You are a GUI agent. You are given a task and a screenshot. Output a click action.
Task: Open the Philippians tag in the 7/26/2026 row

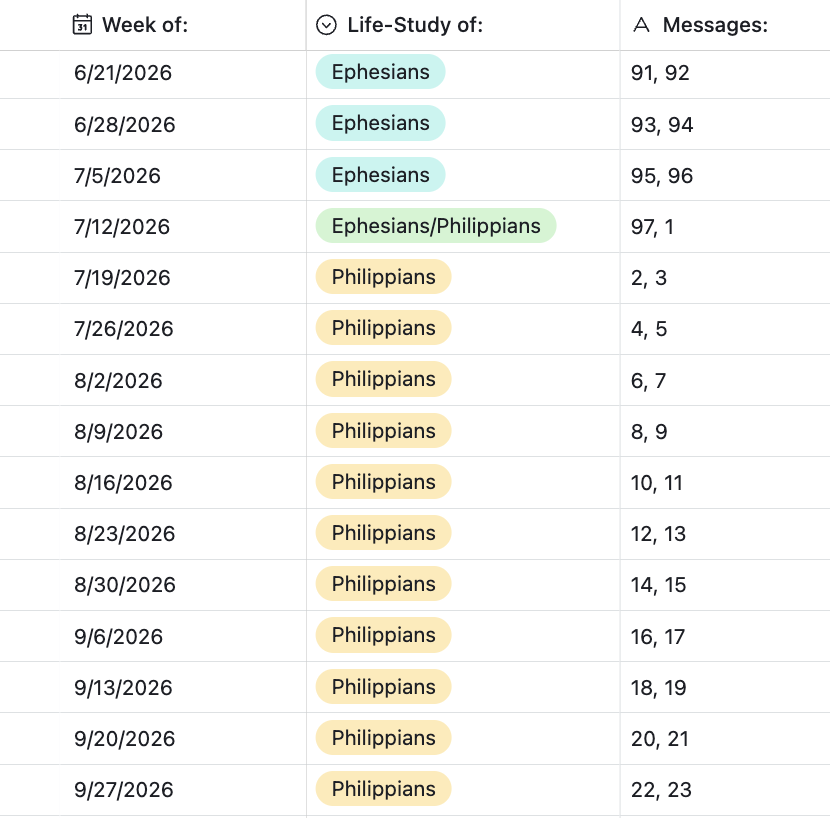pyautogui.click(x=384, y=328)
